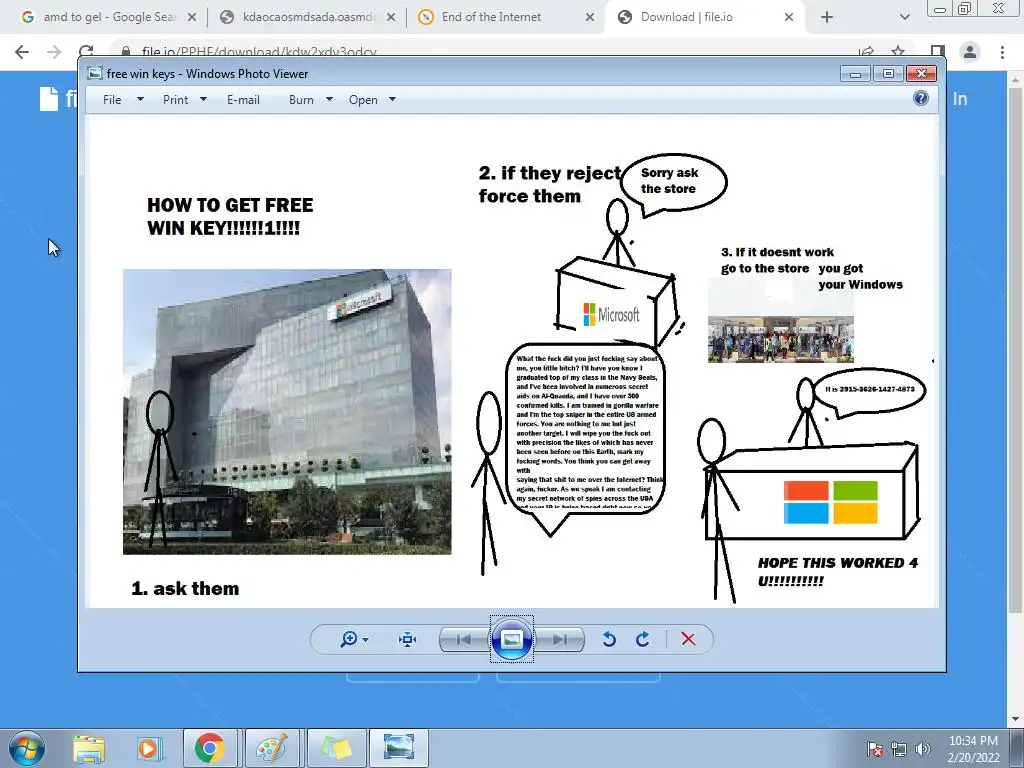Rotate photo clockwise

[x=643, y=639]
